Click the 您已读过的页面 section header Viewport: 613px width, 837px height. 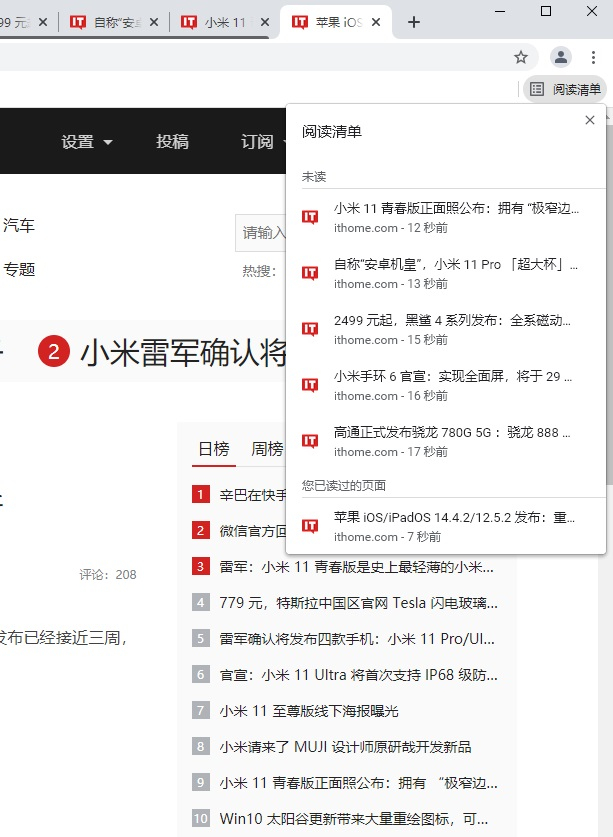coord(344,485)
